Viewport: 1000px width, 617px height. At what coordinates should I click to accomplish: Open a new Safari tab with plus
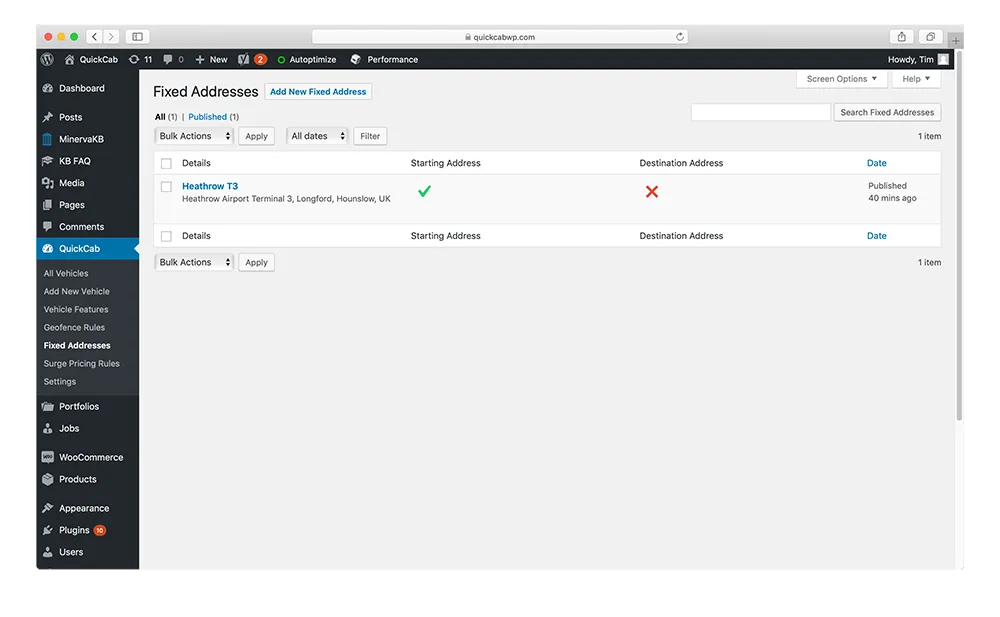tap(955, 40)
